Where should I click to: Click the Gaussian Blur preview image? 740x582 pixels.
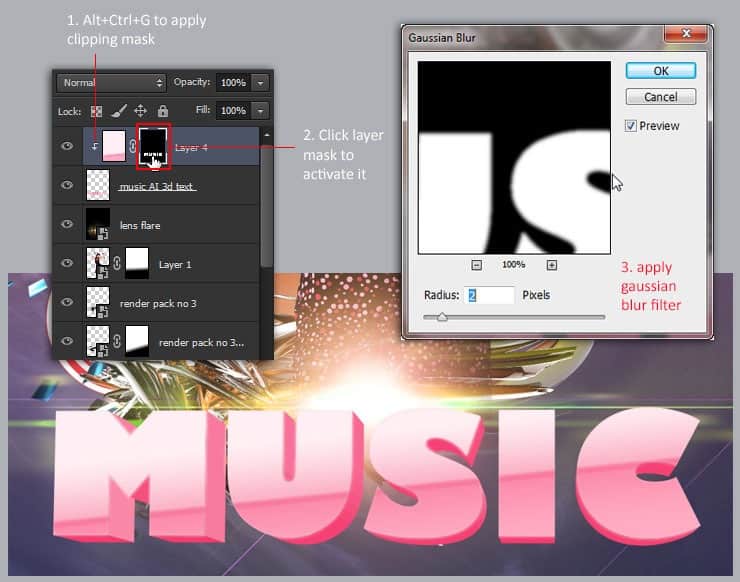pos(514,158)
